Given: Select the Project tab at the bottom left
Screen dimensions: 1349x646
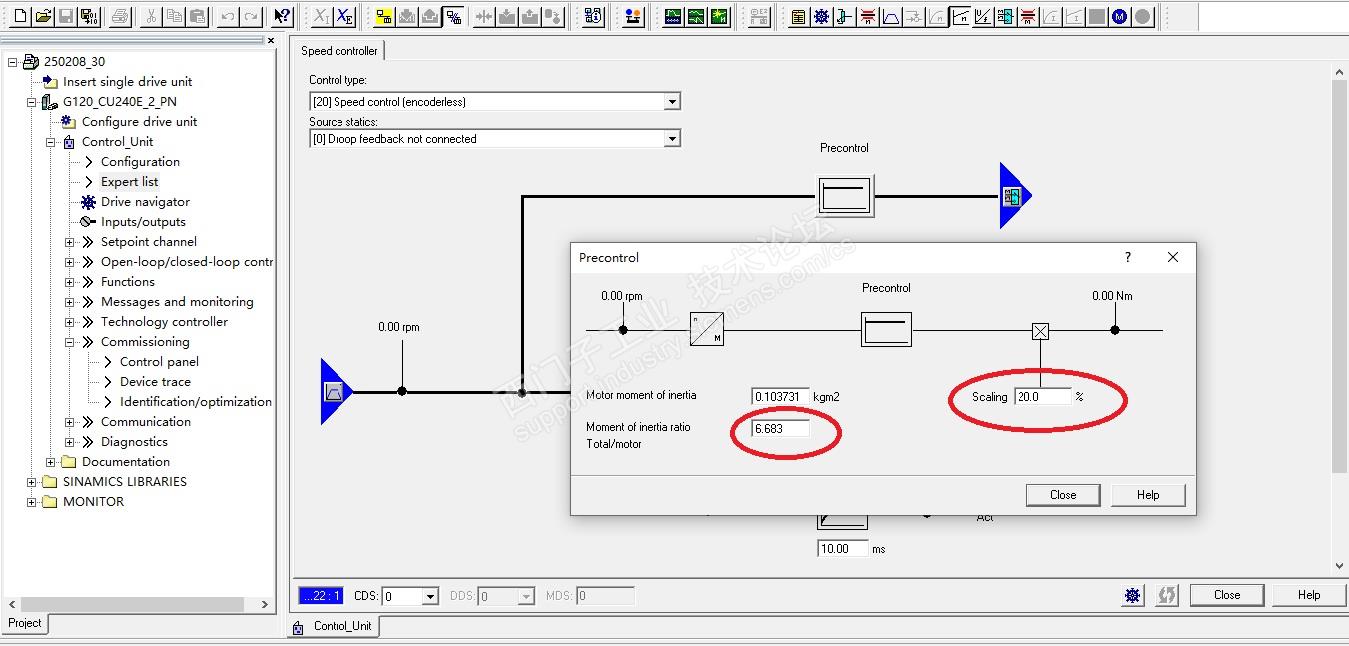Looking at the screenshot, I should [x=25, y=623].
